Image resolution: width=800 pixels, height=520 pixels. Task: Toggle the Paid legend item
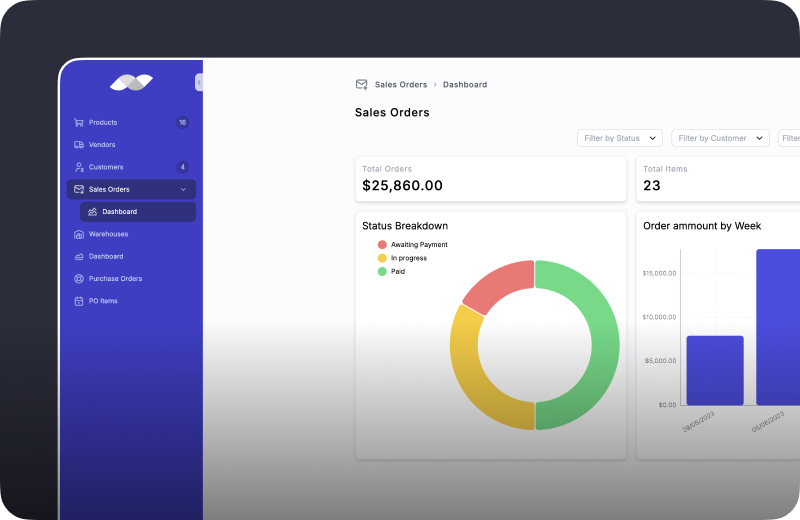click(391, 271)
